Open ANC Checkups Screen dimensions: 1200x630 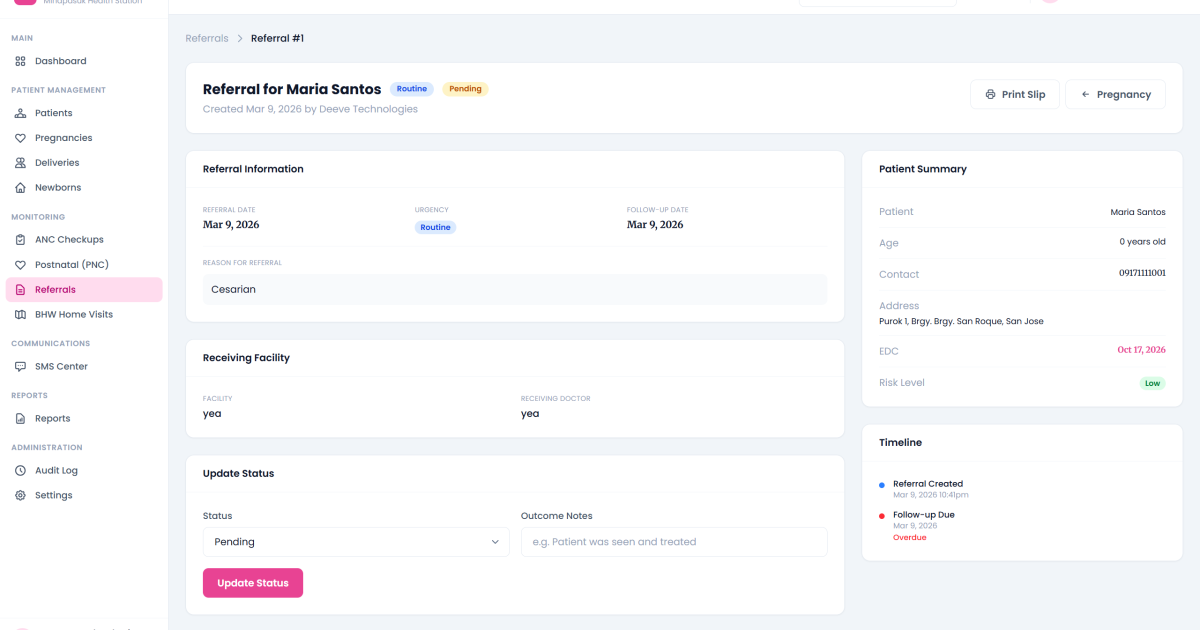[84, 240]
